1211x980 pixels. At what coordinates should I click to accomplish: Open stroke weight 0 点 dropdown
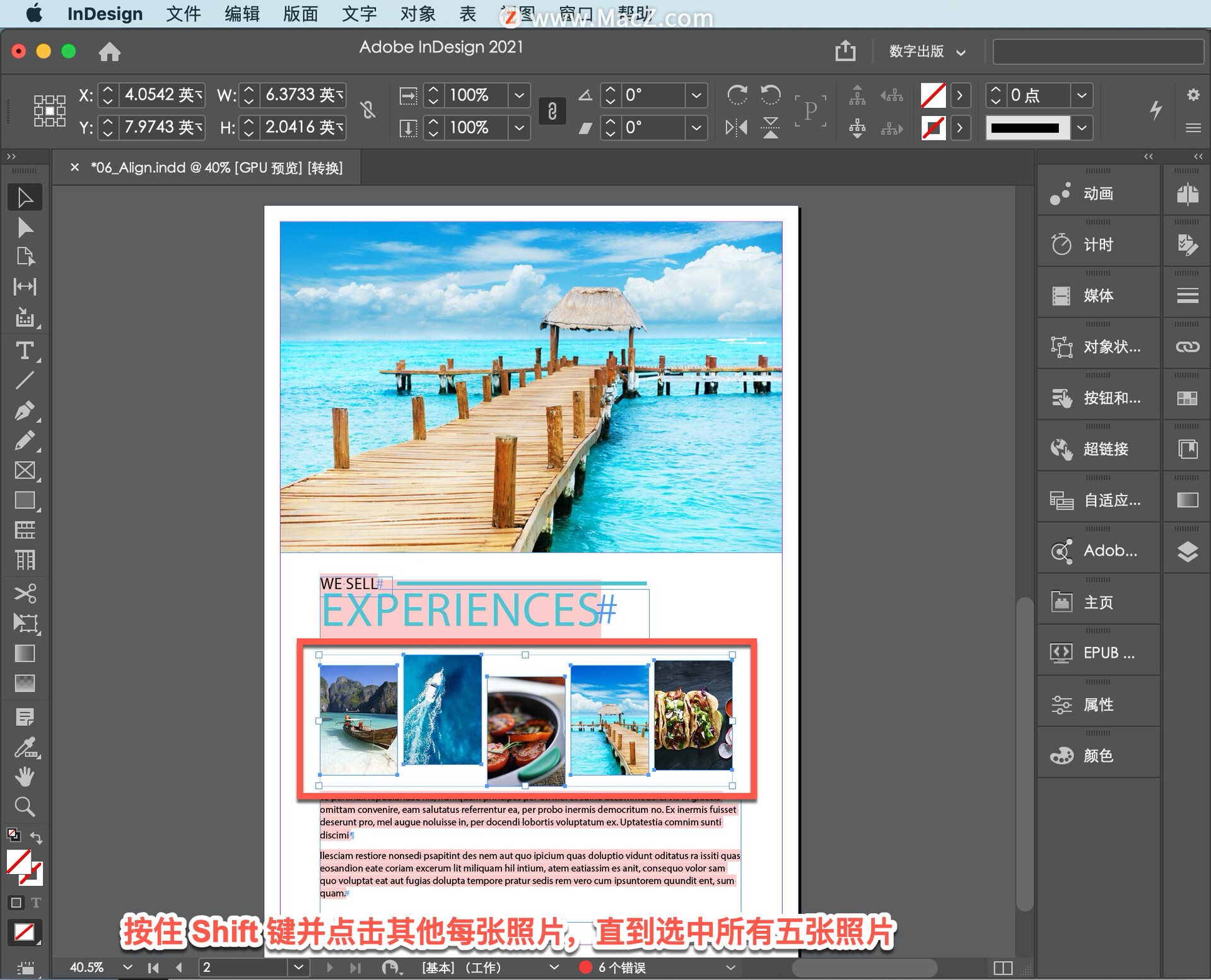pyautogui.click(x=1082, y=95)
